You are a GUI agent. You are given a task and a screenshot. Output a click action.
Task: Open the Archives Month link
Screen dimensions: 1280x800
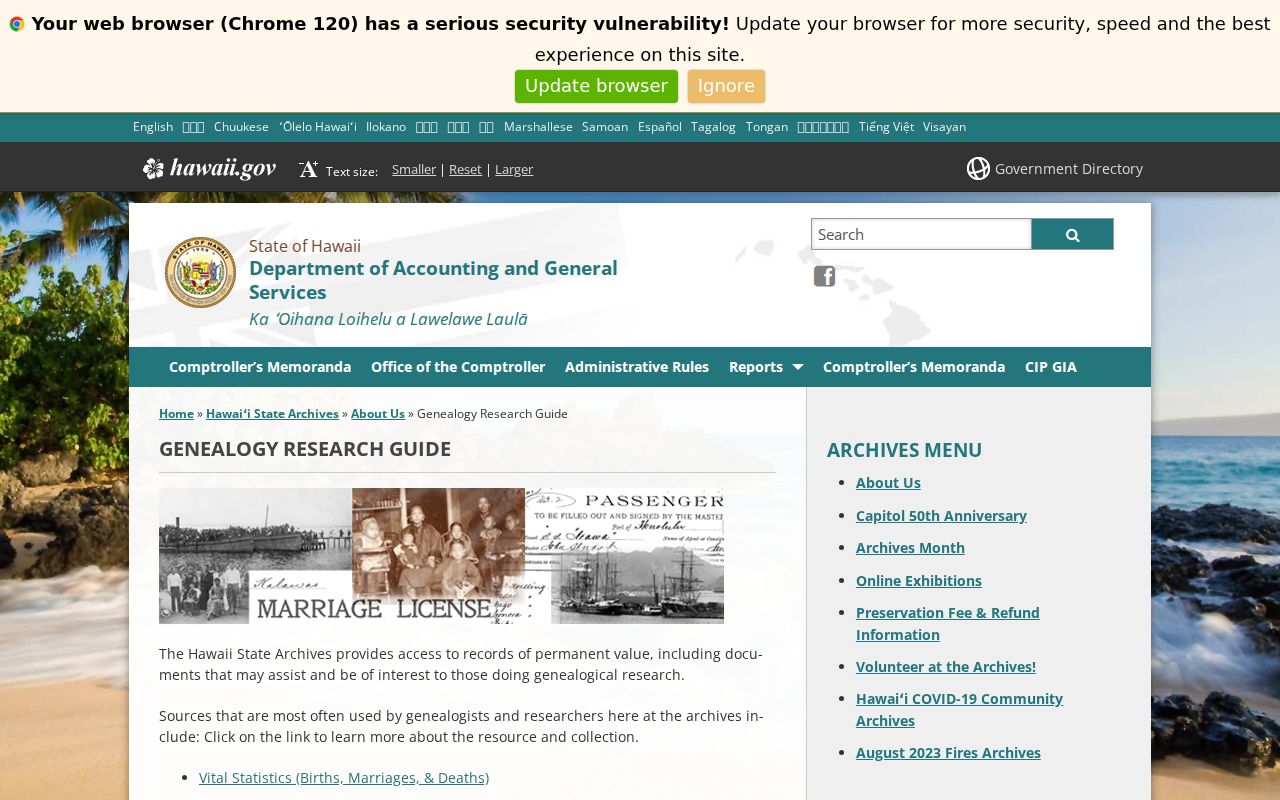[910, 548]
